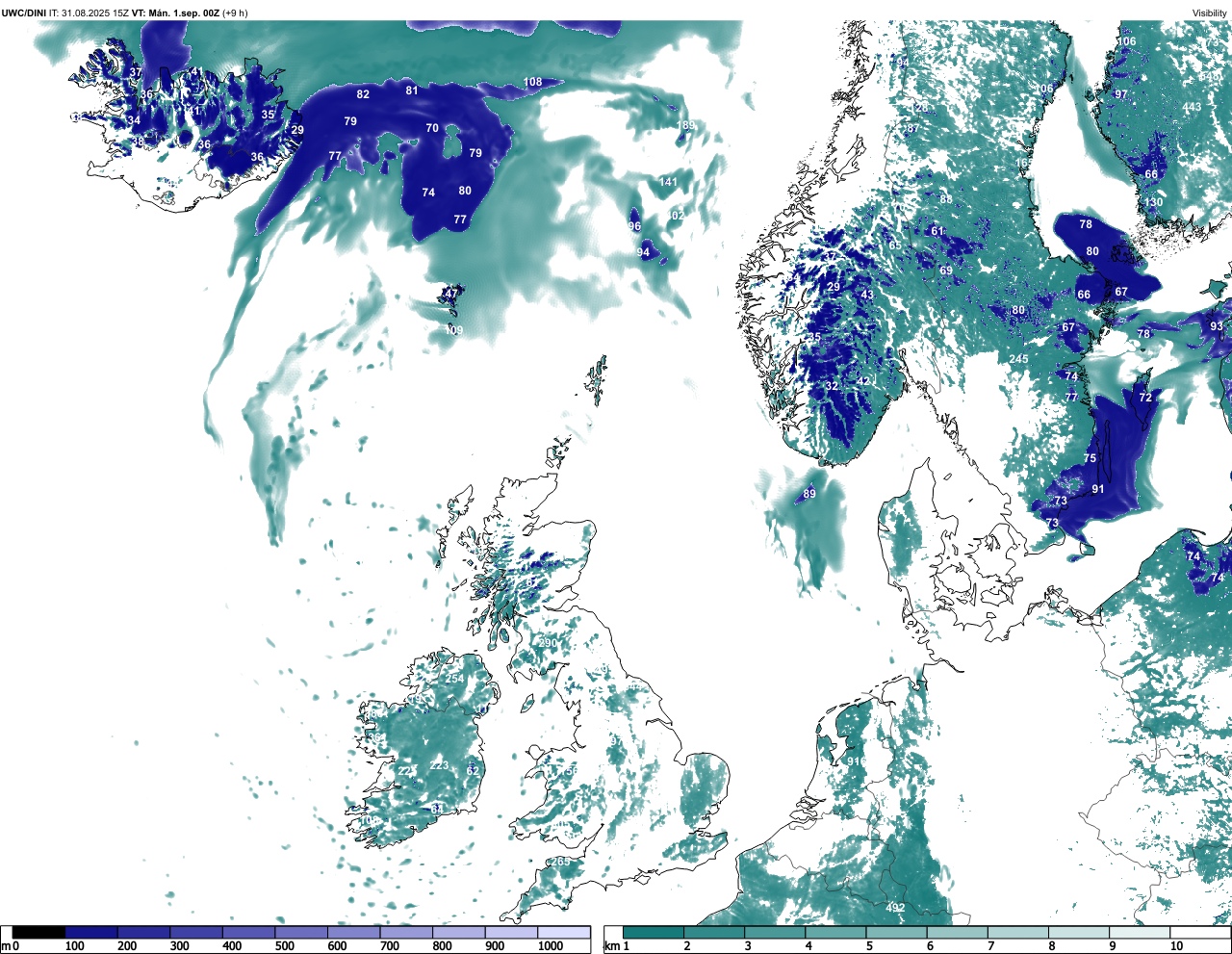Click the '43' value over southern Norway

pos(867,296)
